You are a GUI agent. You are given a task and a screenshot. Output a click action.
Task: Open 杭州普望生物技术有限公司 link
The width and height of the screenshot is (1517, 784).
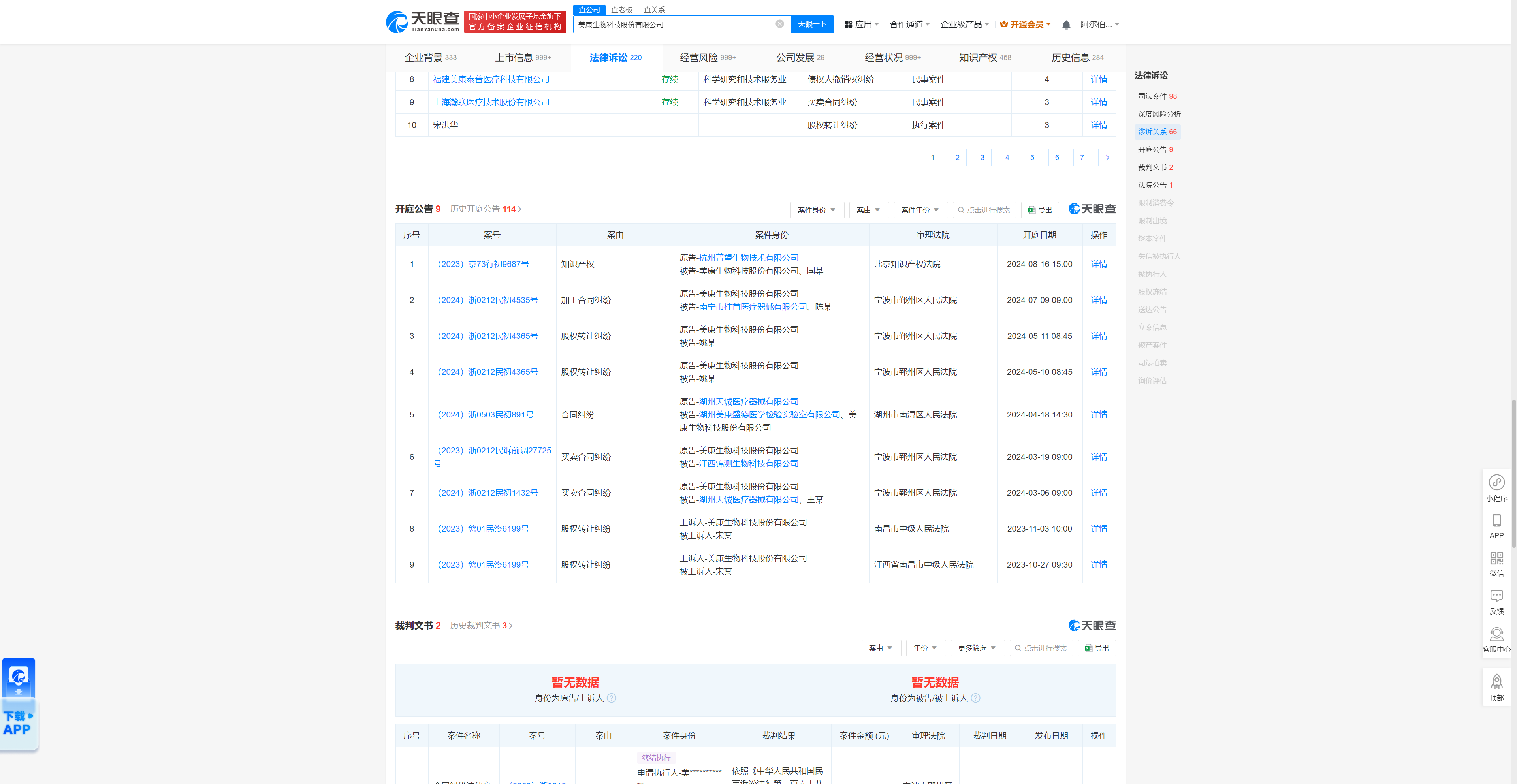coord(749,258)
